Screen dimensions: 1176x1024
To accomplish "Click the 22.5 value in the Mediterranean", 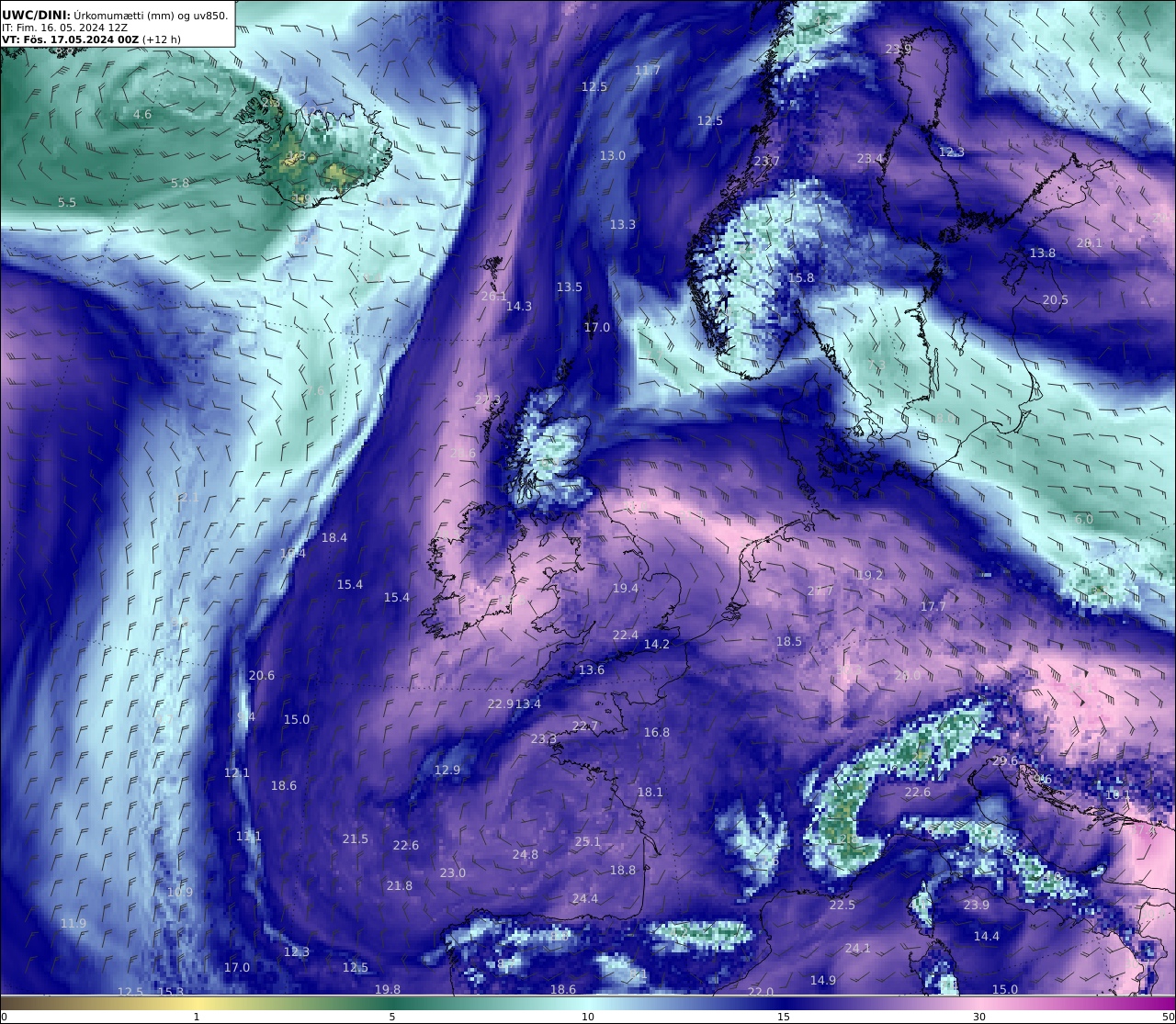I will coord(842,906).
